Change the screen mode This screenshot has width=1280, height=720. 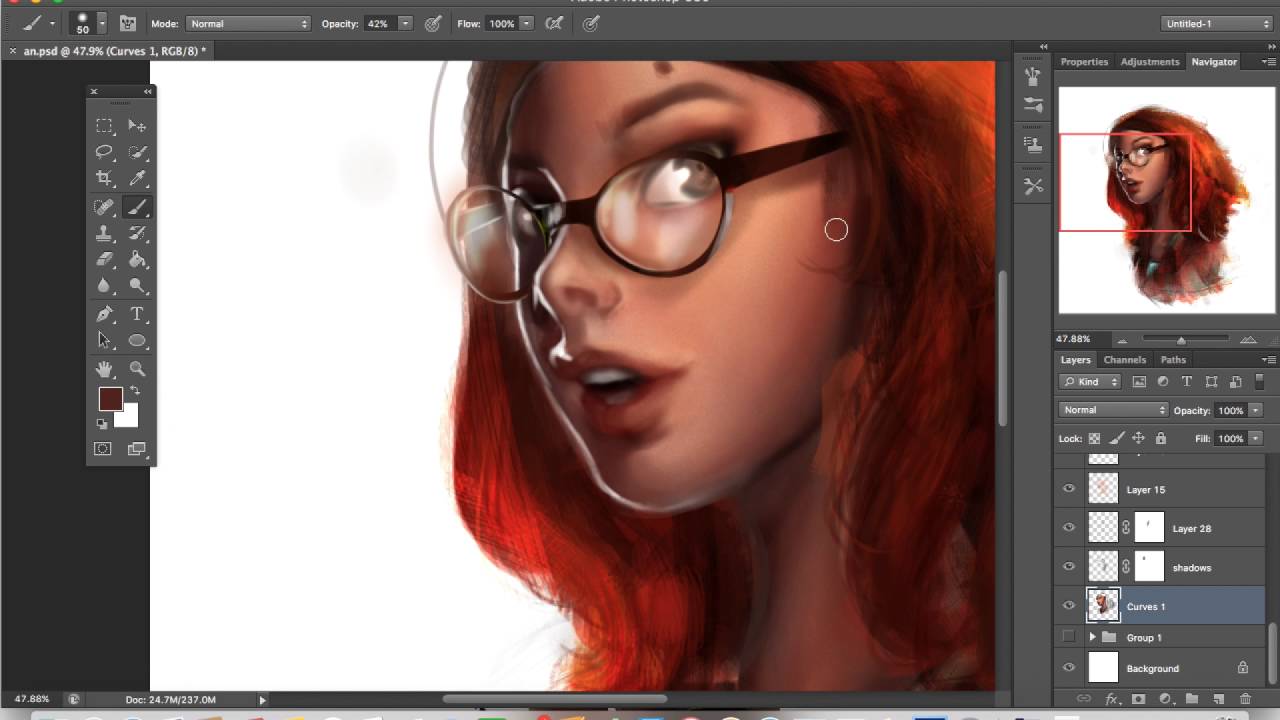coord(137,449)
